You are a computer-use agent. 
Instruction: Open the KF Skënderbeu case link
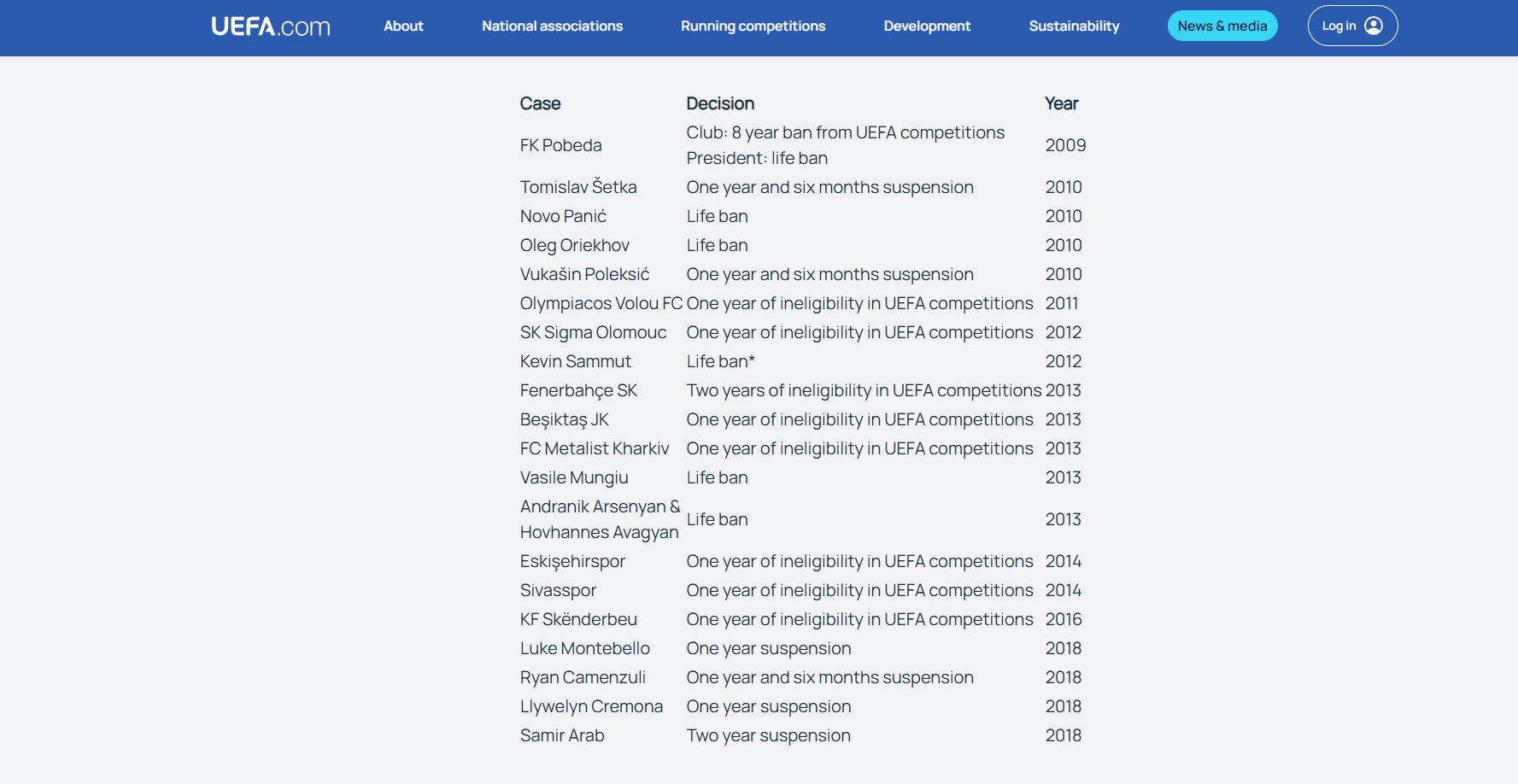click(578, 619)
